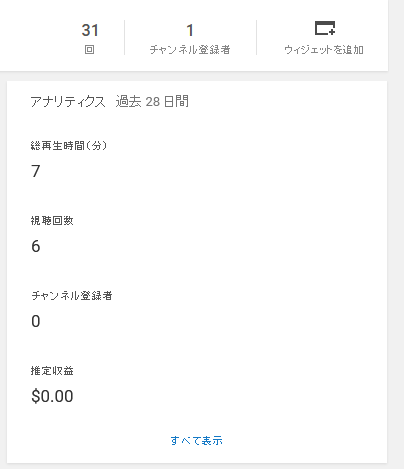Click the $0.00 revenue value
Screen dimensions: 404x469
(x=52, y=396)
